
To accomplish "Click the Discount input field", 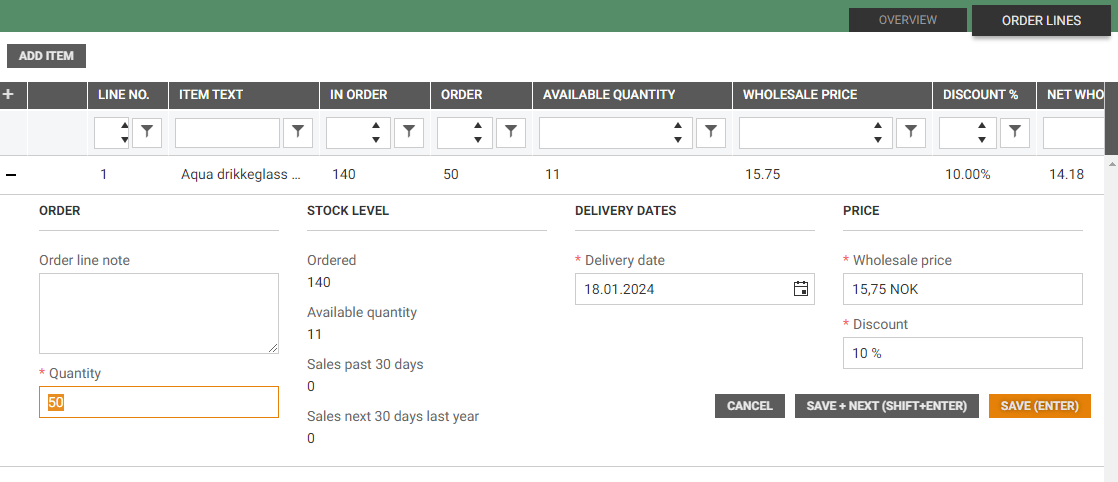I will (963, 353).
